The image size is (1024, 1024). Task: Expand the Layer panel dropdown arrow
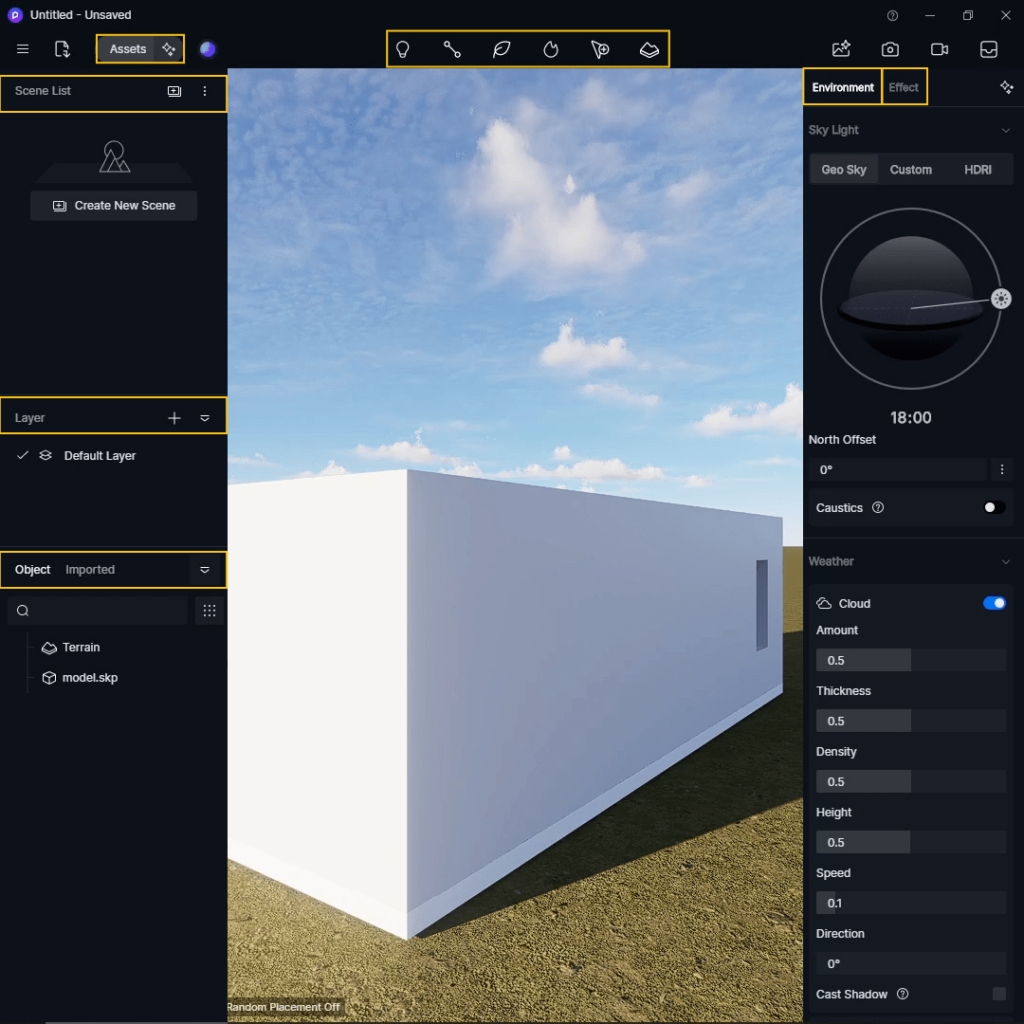pos(205,418)
